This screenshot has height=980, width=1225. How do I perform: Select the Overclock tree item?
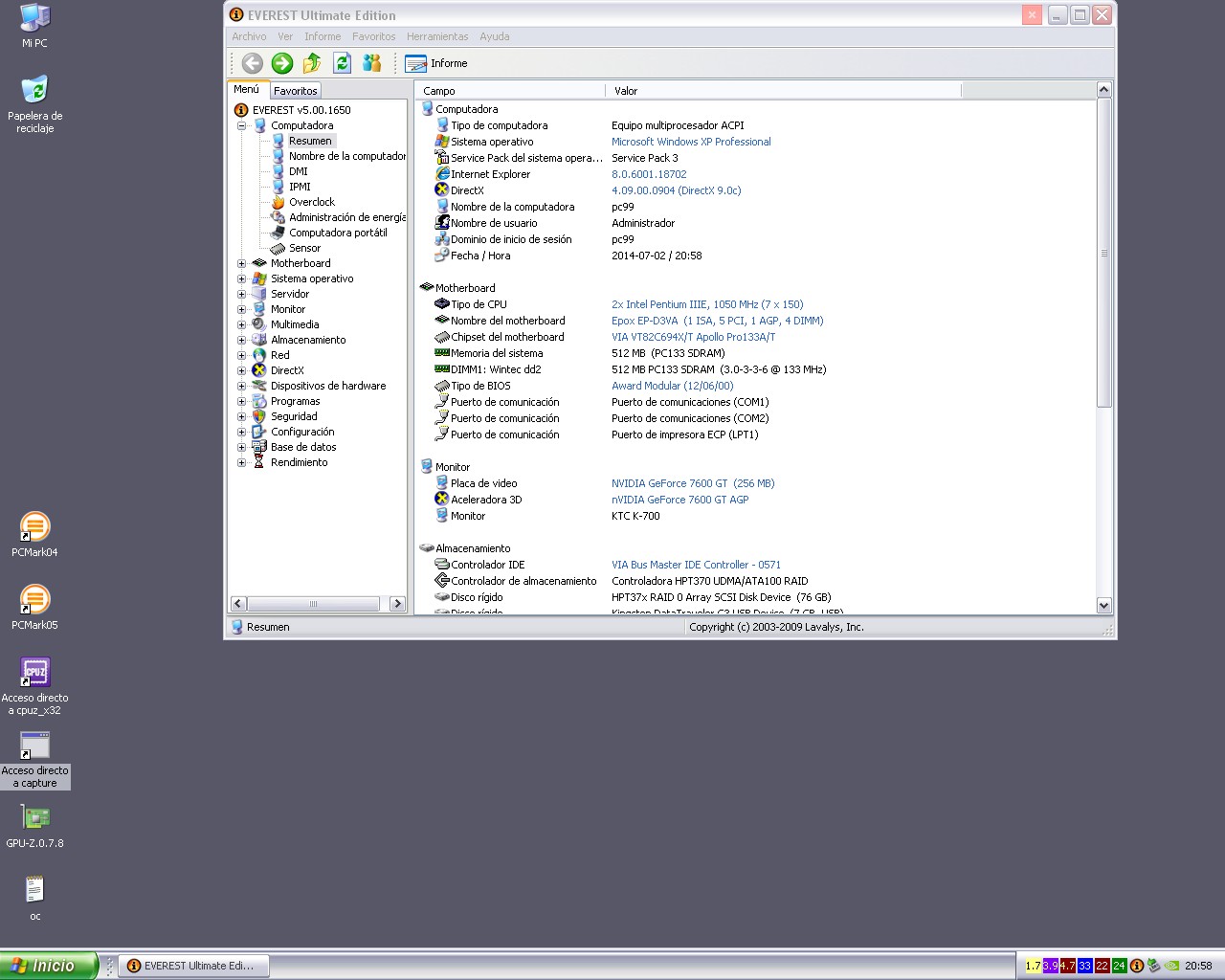coord(312,202)
